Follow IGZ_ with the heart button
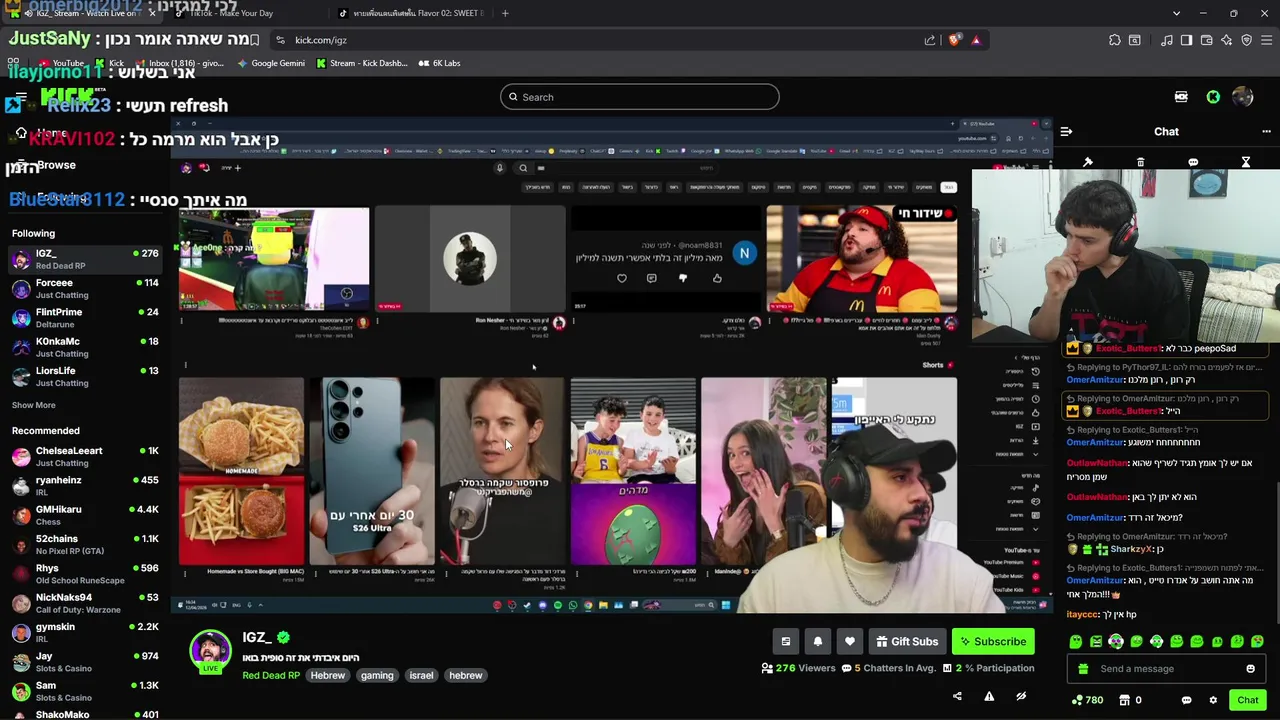The width and height of the screenshot is (1280, 720). tap(850, 641)
